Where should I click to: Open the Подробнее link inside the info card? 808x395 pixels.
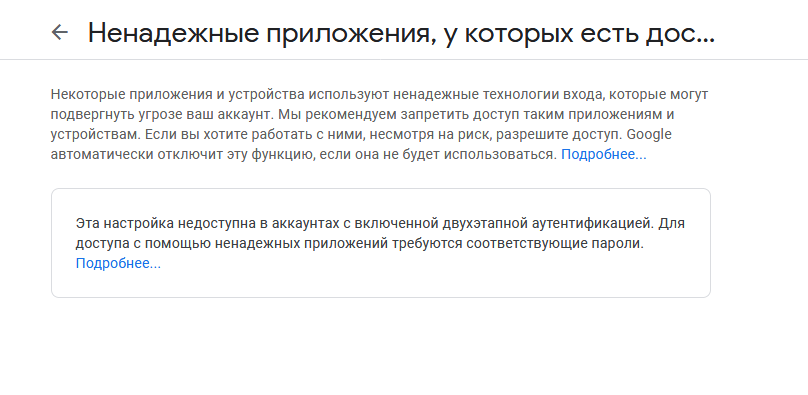coord(118,263)
